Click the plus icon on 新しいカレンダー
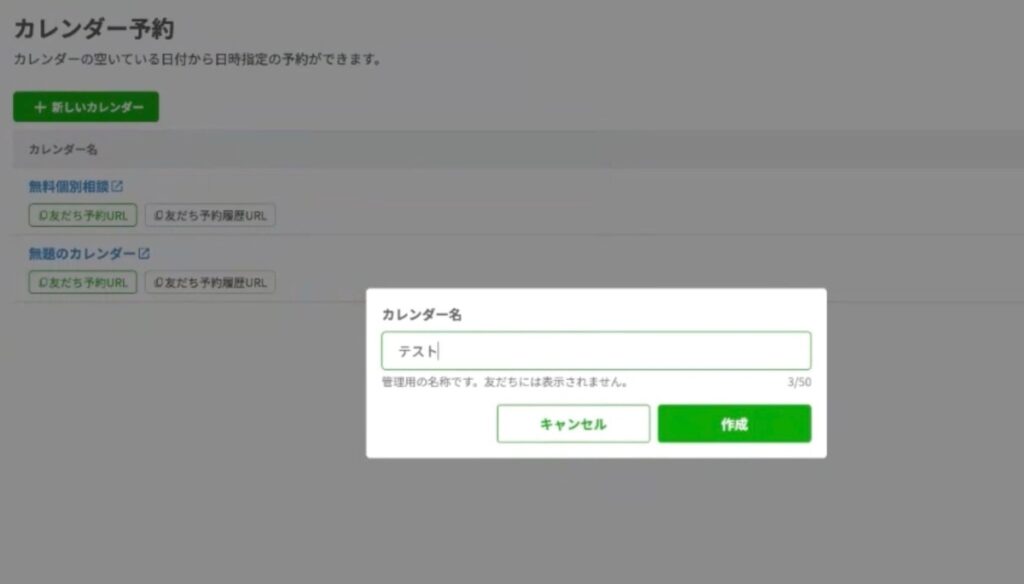 pyautogui.click(x=40, y=107)
